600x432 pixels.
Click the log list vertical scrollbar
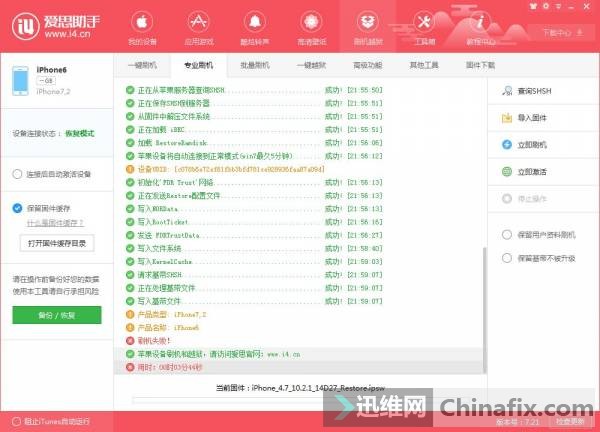[484, 310]
